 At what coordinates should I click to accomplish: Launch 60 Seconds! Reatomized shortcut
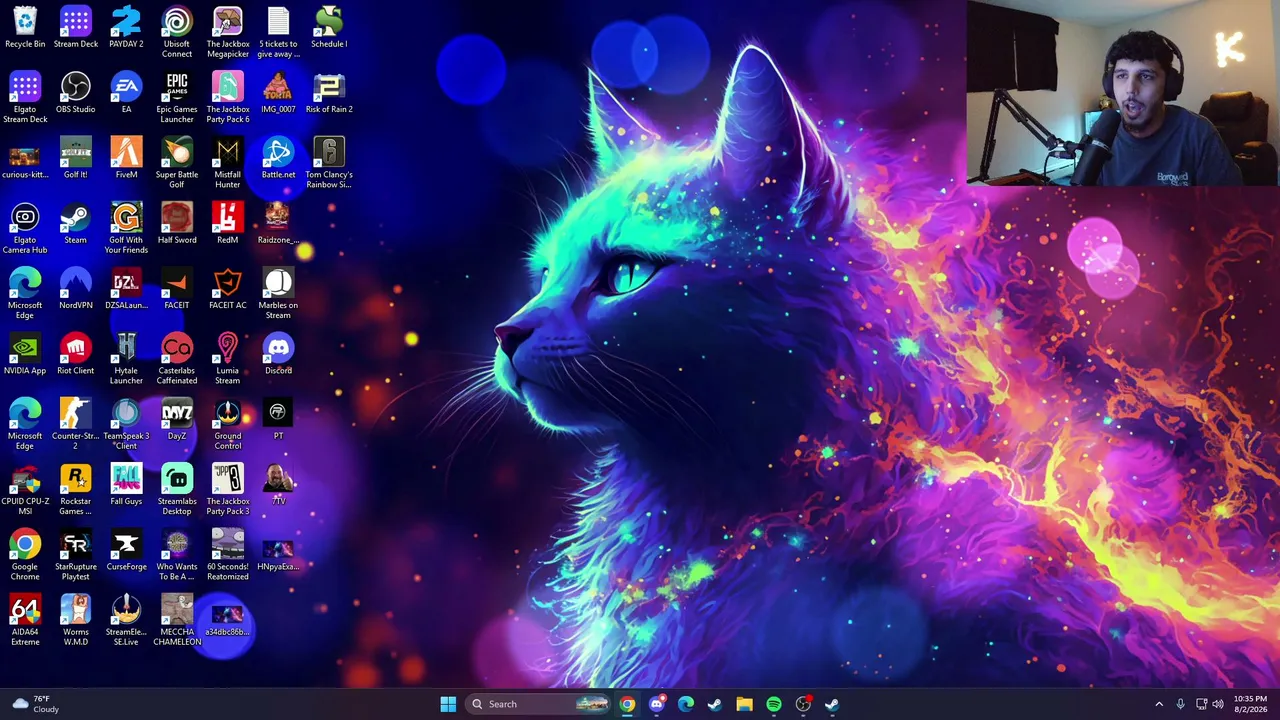[x=228, y=555]
